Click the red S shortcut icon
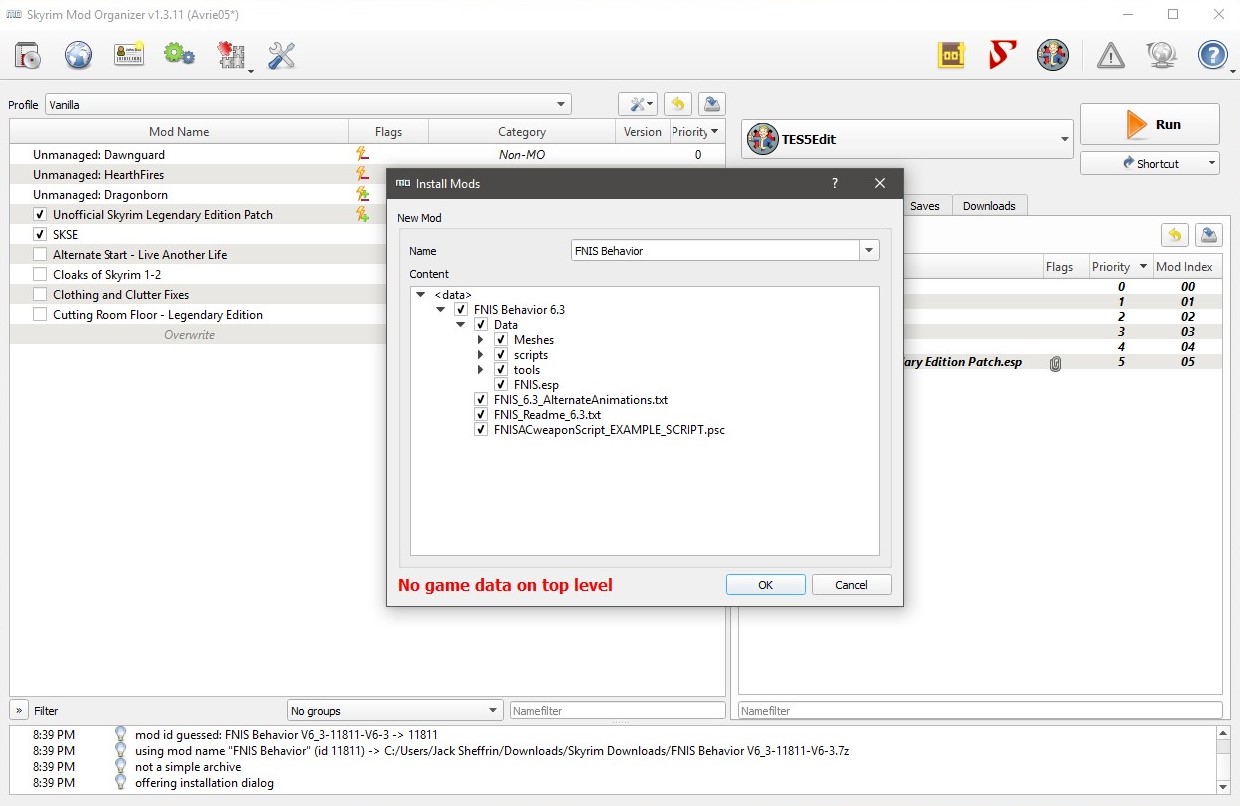 [x=1002, y=55]
